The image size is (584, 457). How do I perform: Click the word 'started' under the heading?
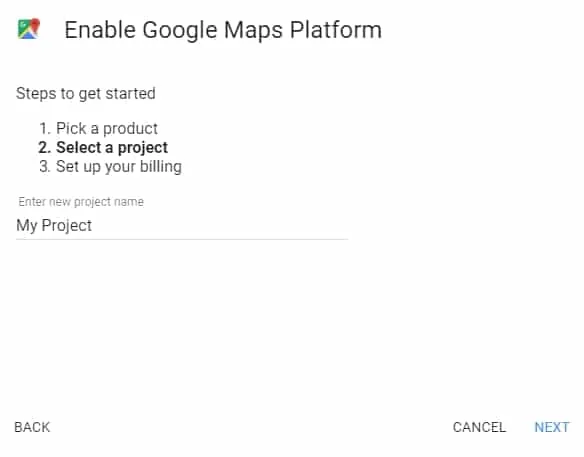point(130,93)
